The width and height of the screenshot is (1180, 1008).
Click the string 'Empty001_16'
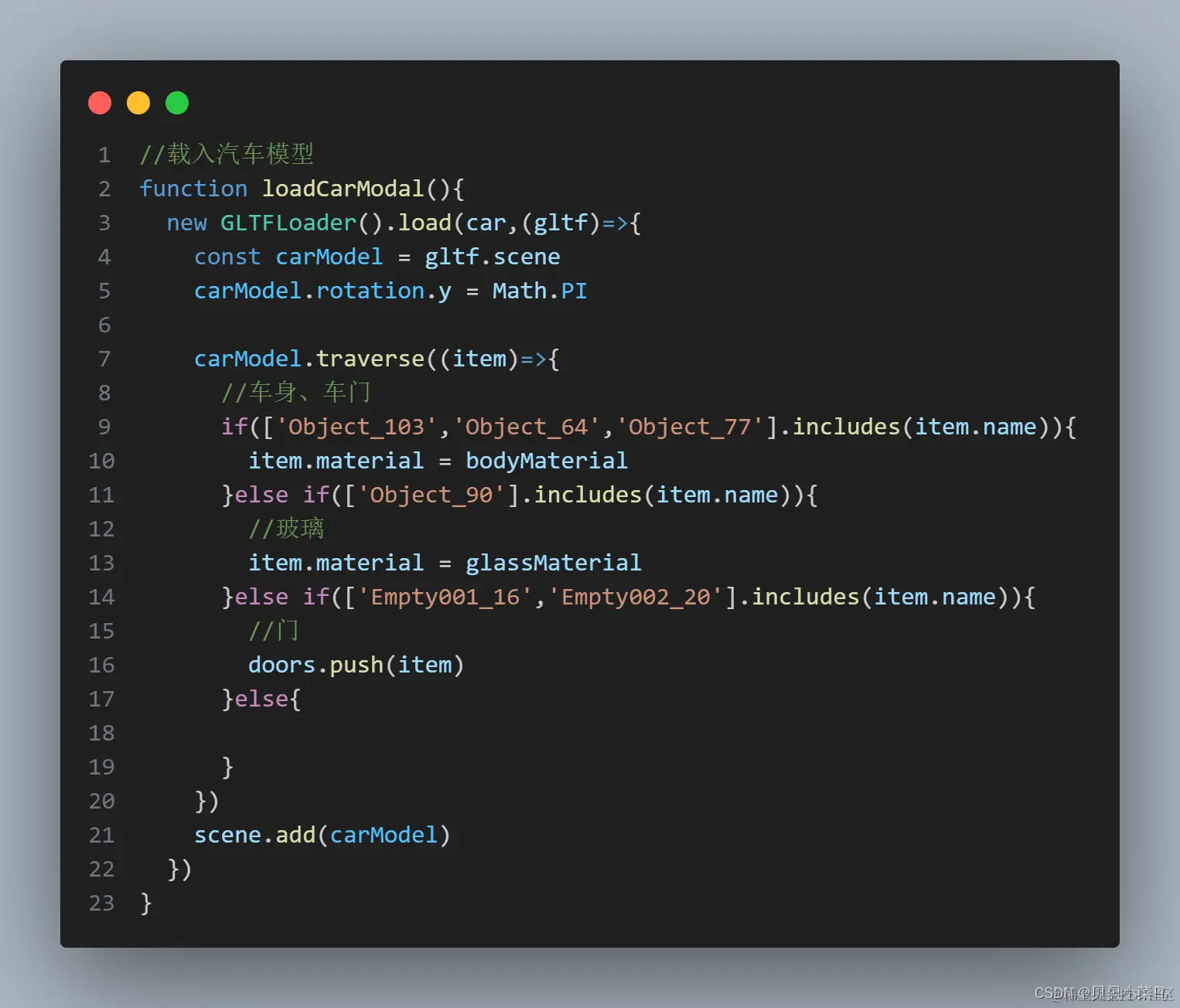(x=445, y=597)
